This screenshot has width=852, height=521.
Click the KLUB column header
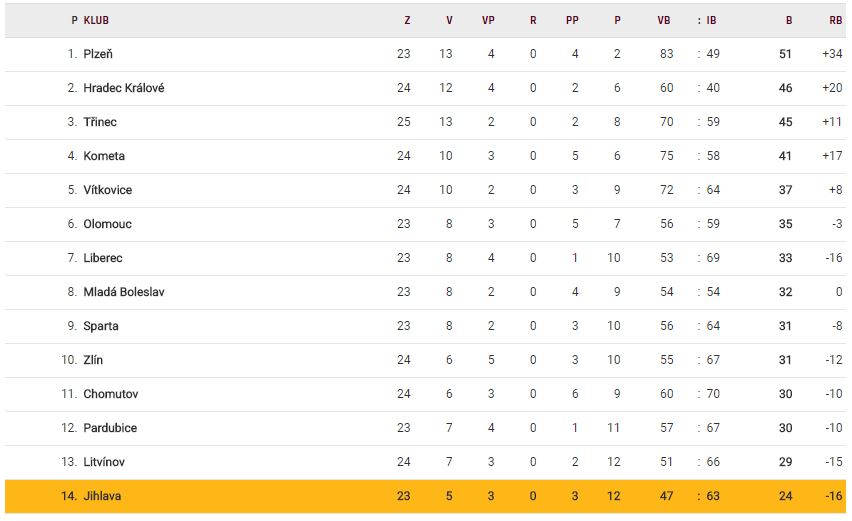click(96, 20)
